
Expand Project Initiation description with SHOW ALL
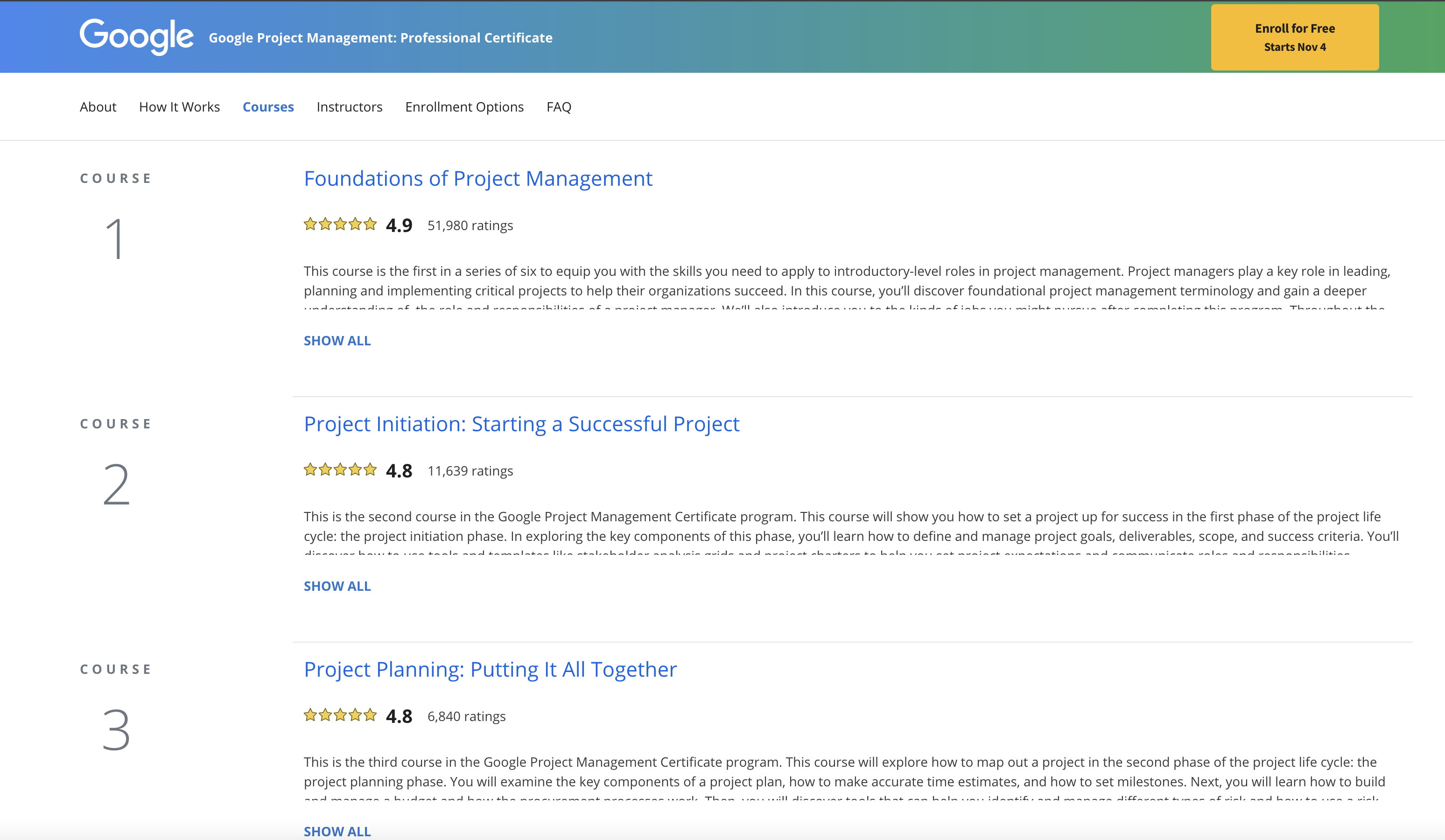(337, 586)
